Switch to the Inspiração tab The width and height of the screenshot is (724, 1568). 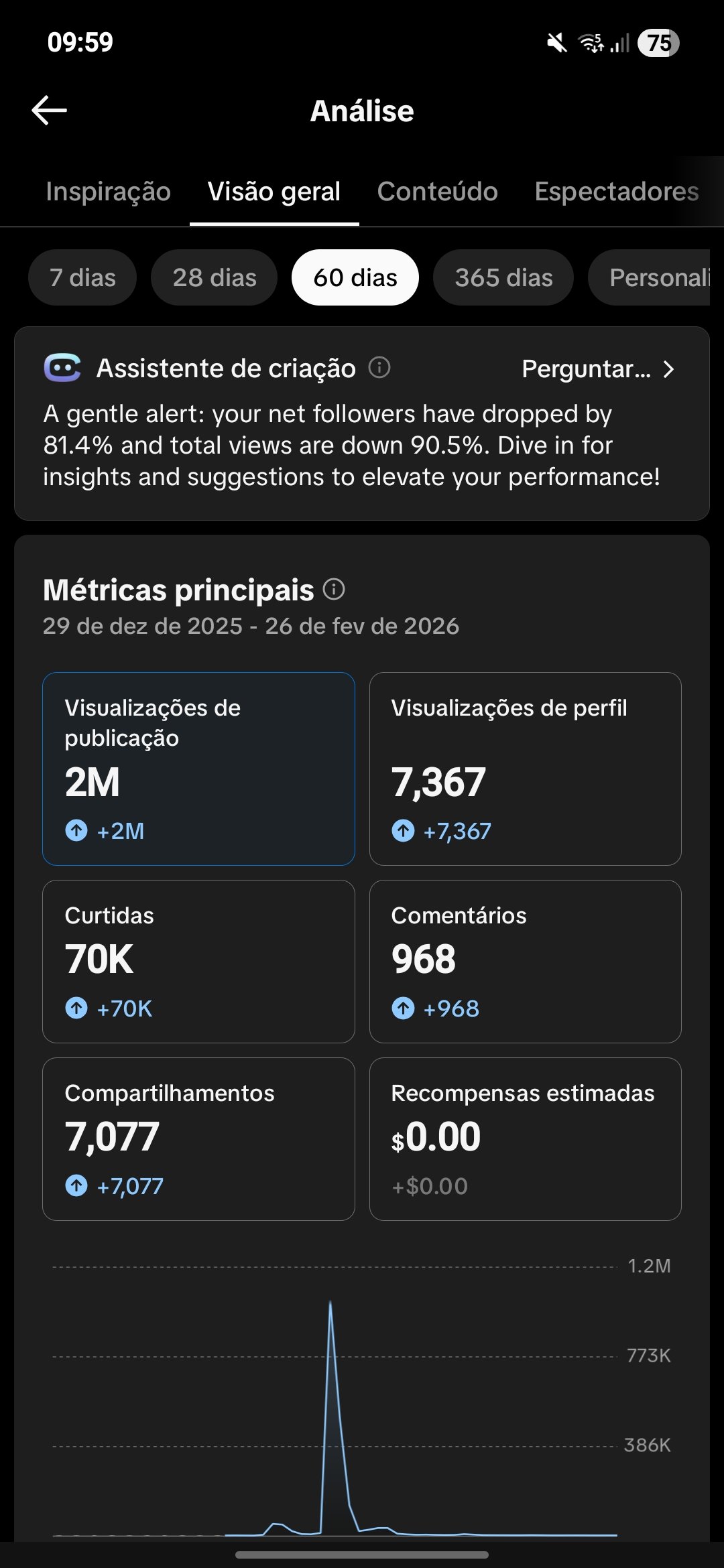click(x=109, y=192)
